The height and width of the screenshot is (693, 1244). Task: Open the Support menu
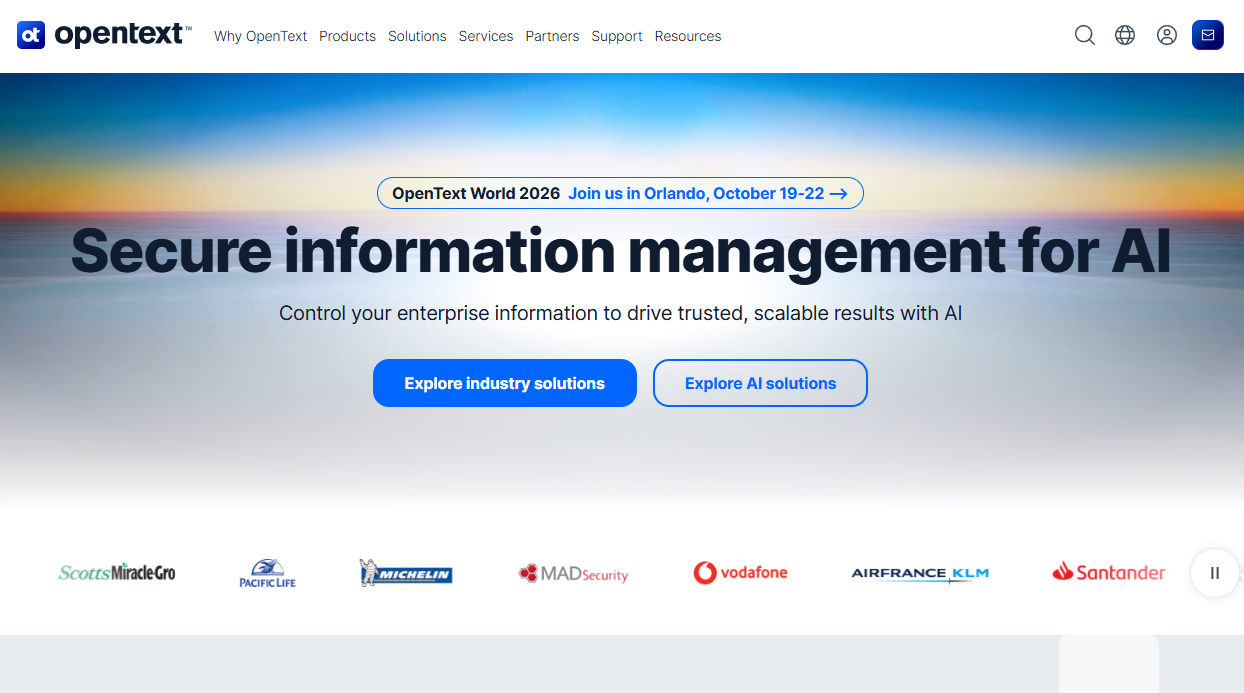tap(617, 36)
